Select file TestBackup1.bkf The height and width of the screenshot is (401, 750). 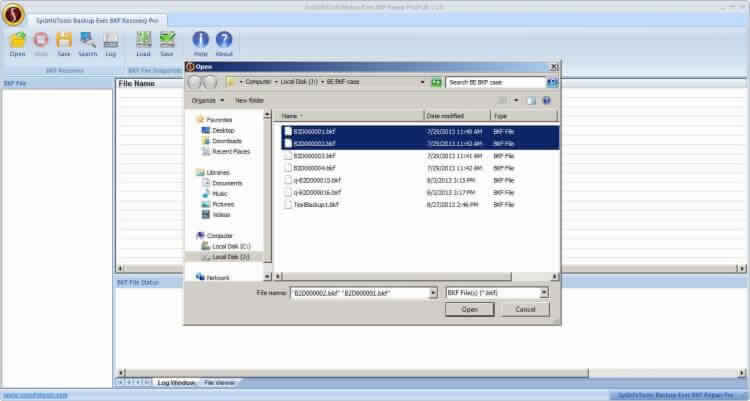(420, 204)
